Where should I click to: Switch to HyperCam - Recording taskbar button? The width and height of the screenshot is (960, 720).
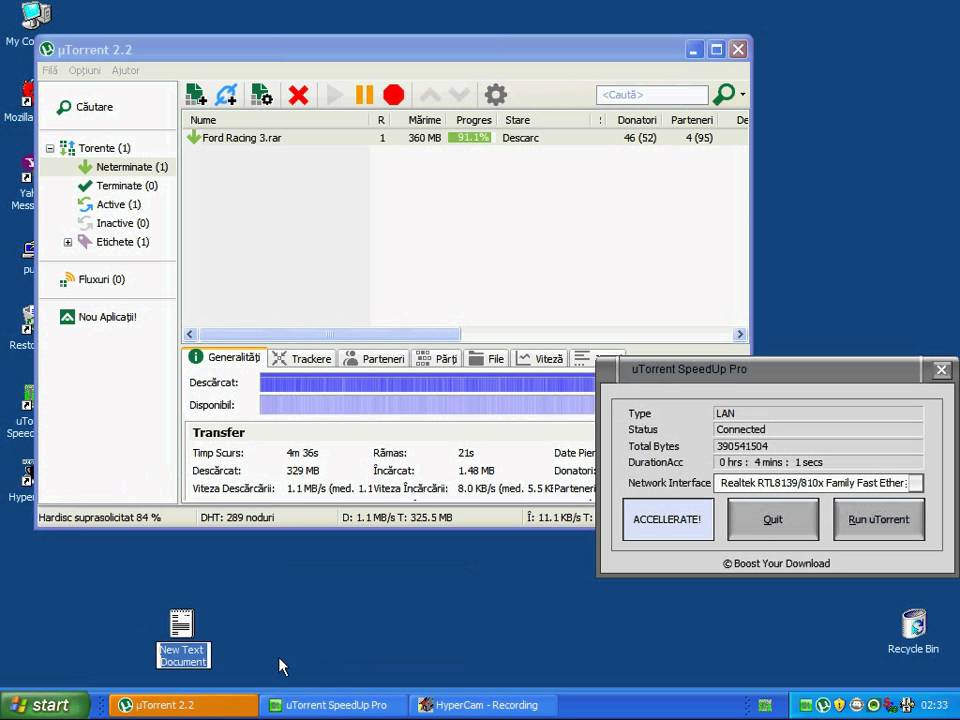(484, 705)
